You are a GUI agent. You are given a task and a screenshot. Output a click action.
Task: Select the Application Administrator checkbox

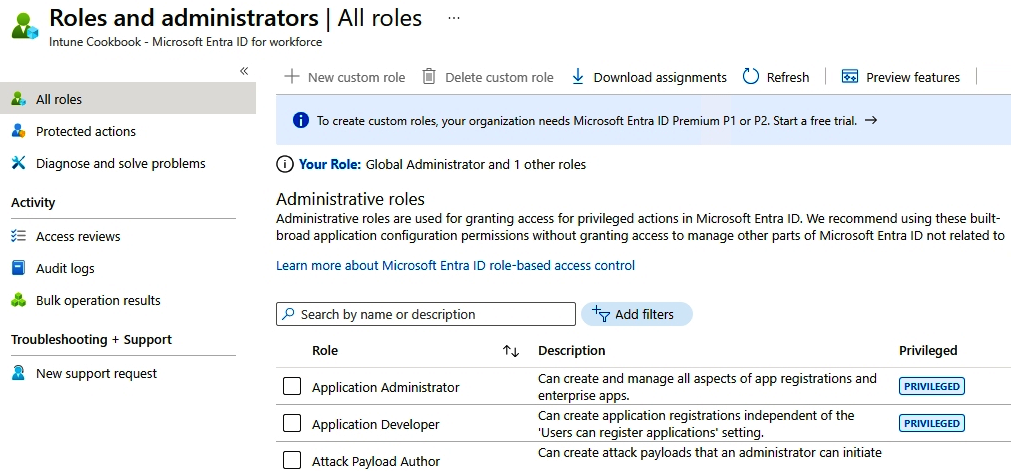pos(292,386)
